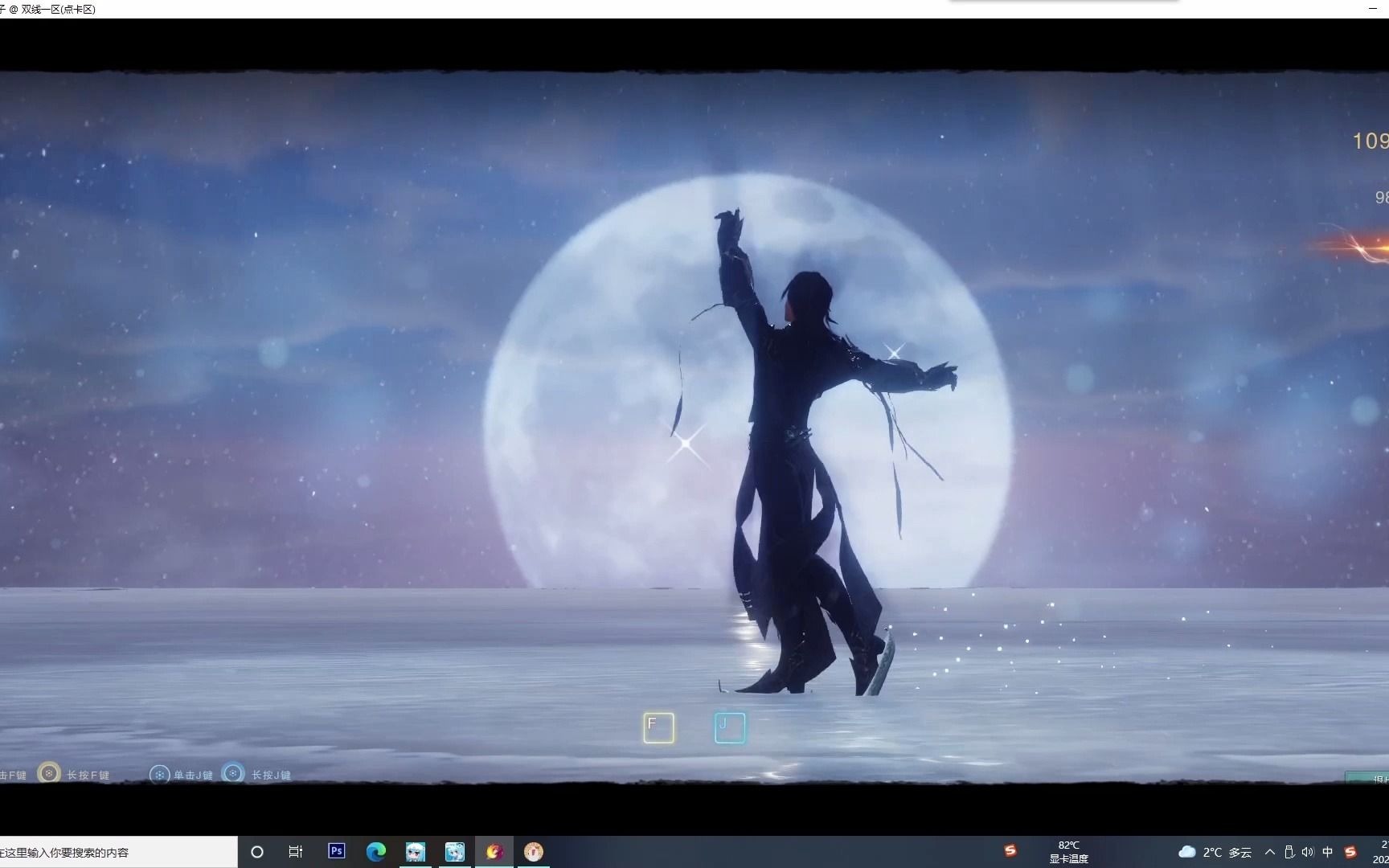The height and width of the screenshot is (868, 1389).
Task: Open the Cortana circle on the taskbar
Action: click(x=257, y=852)
